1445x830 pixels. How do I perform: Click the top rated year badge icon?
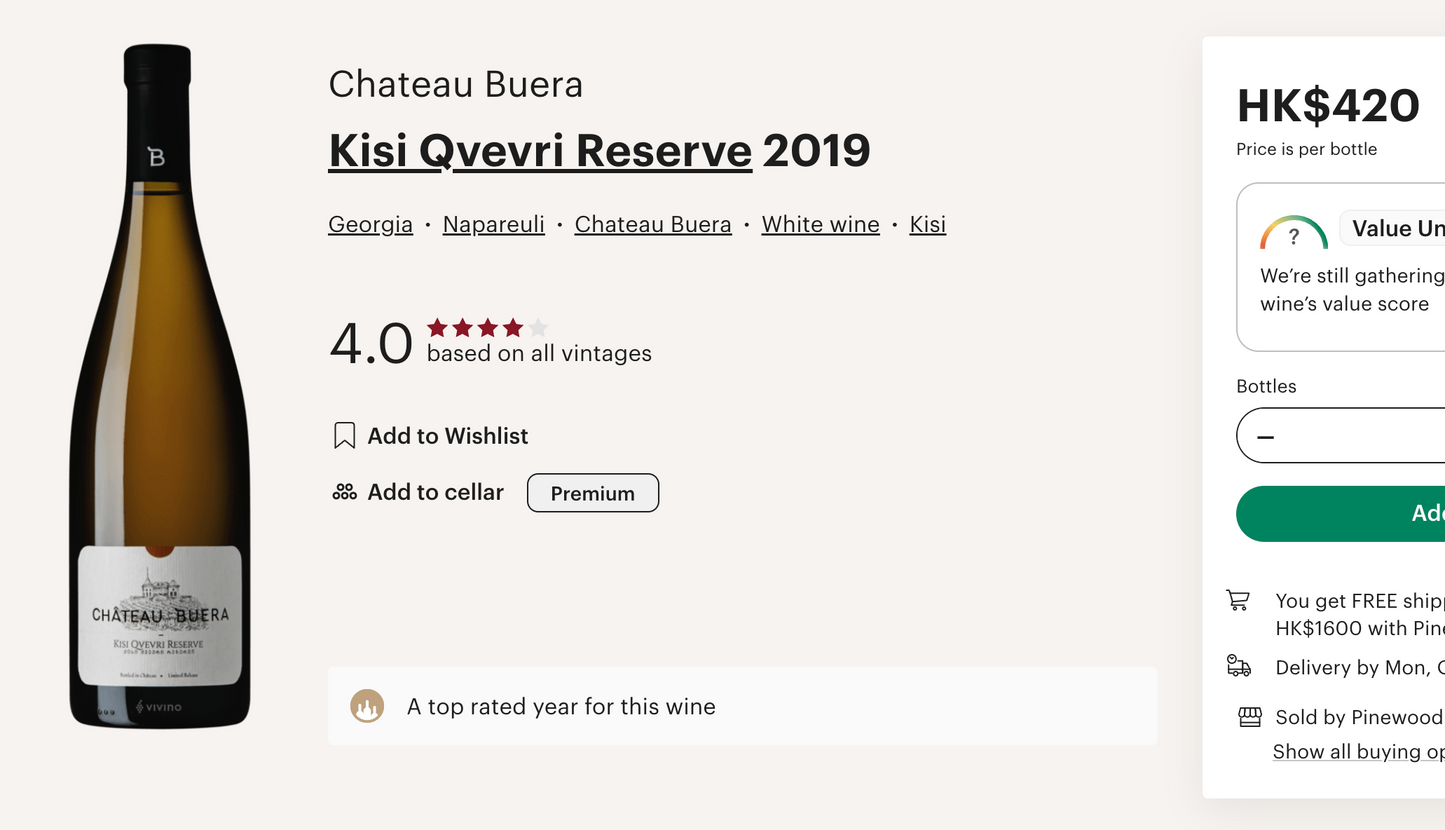tap(367, 707)
